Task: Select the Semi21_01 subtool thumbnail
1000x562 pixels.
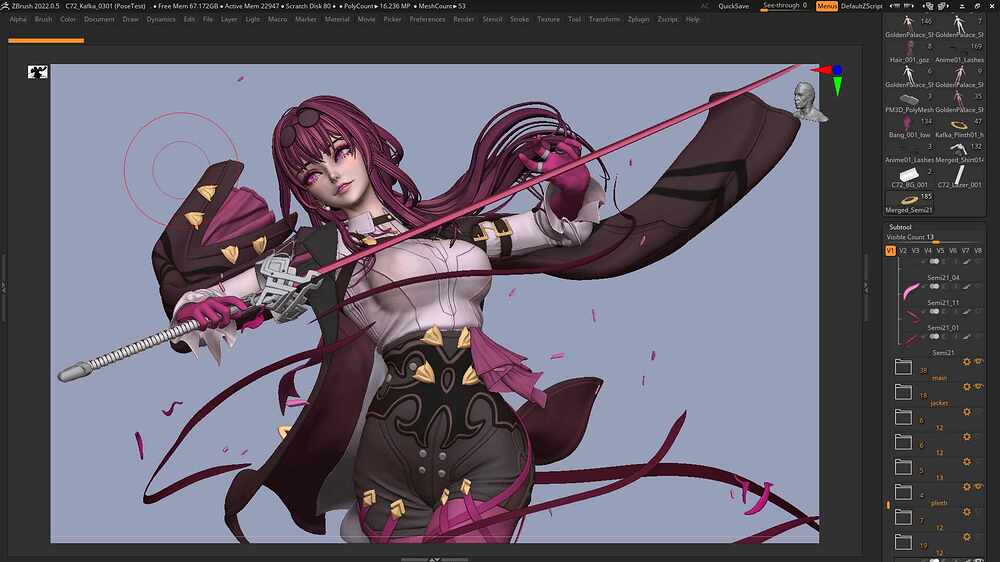Action: click(910, 339)
